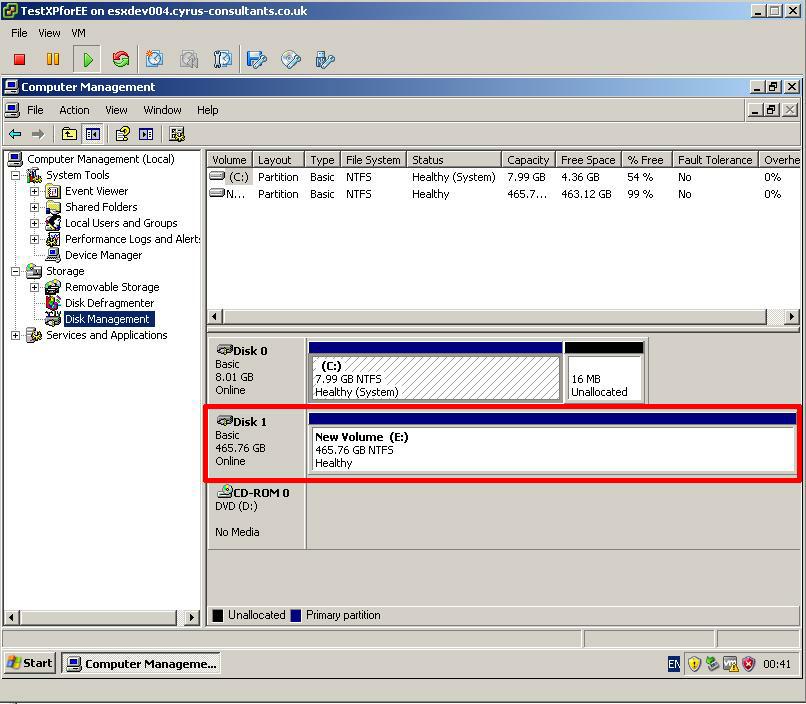Screen dimensions: 806x704
Task: Click the floppy drive connect icon
Action: coord(257,60)
